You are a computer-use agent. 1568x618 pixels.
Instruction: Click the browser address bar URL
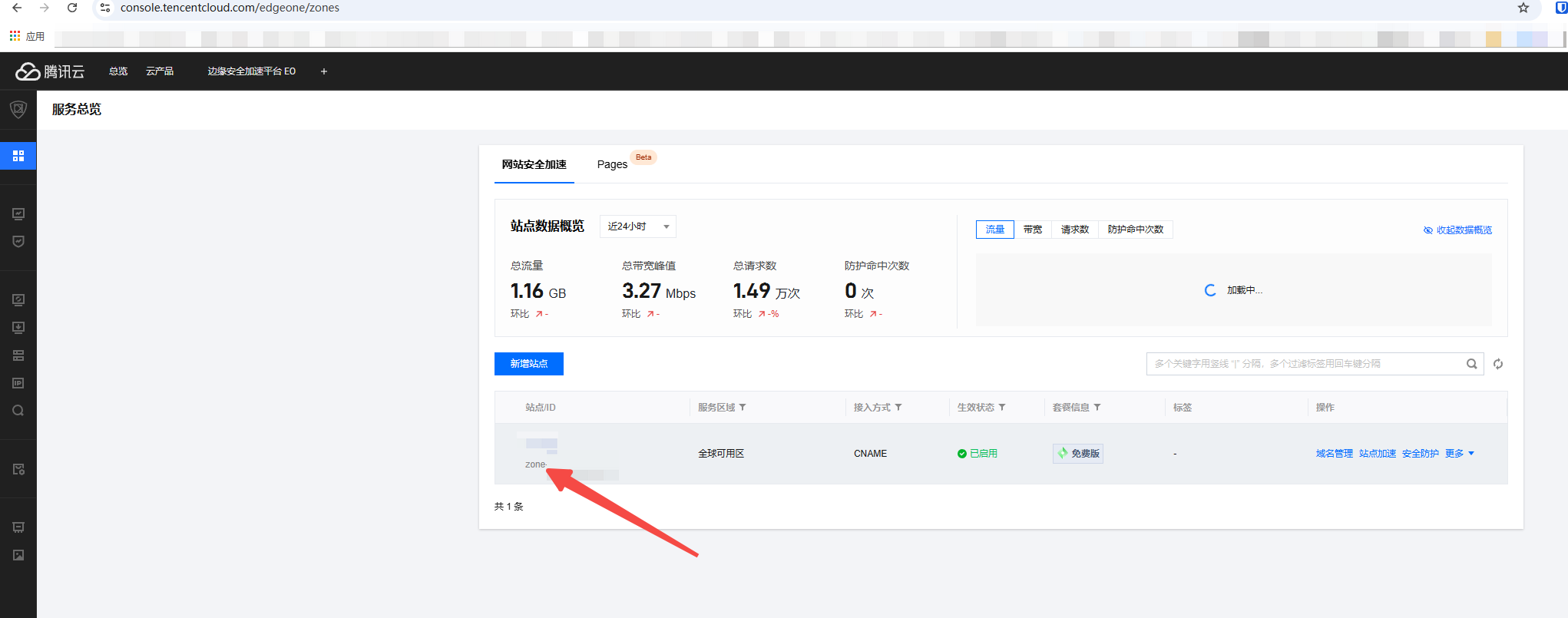(x=230, y=8)
